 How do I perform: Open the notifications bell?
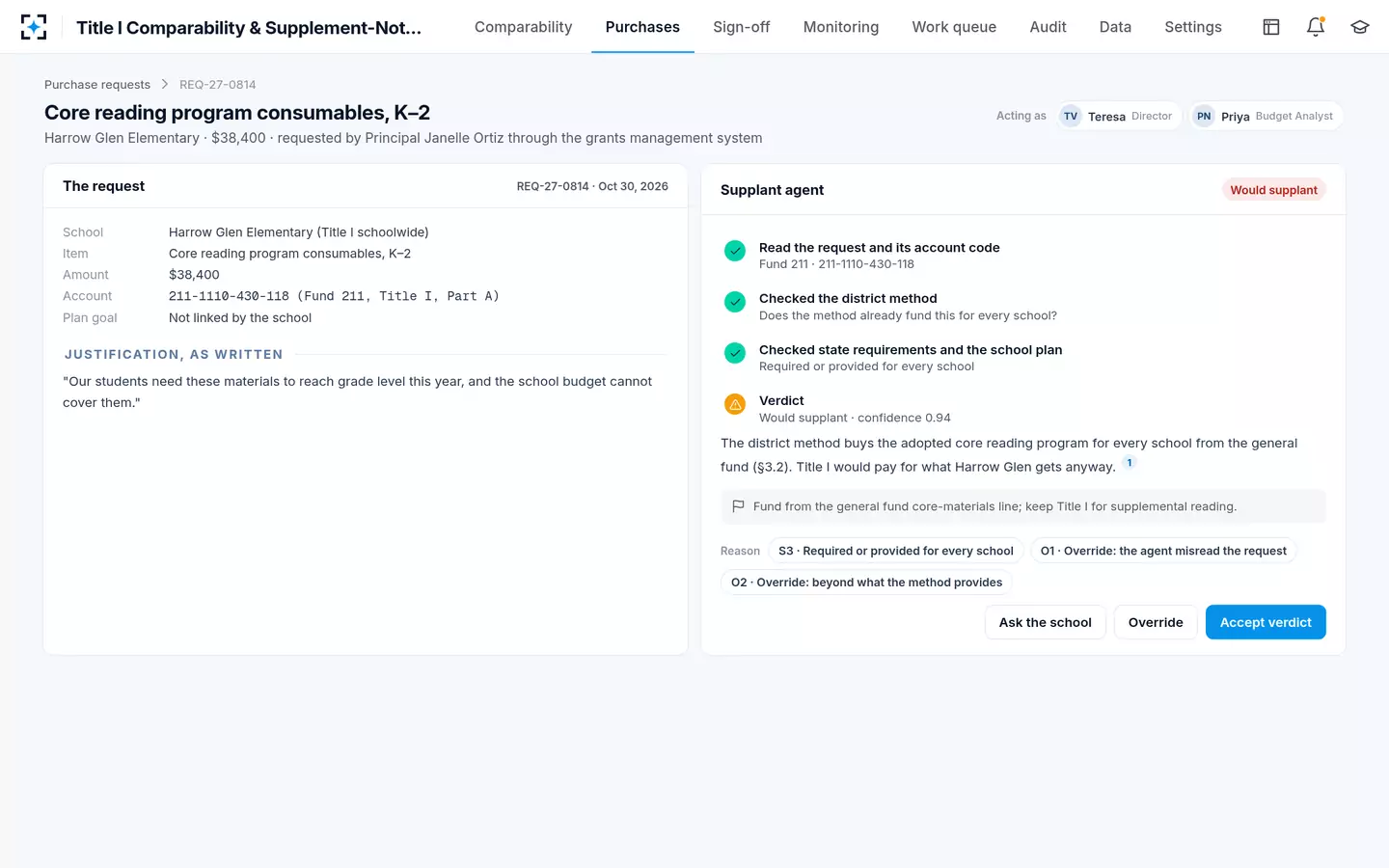(1316, 27)
